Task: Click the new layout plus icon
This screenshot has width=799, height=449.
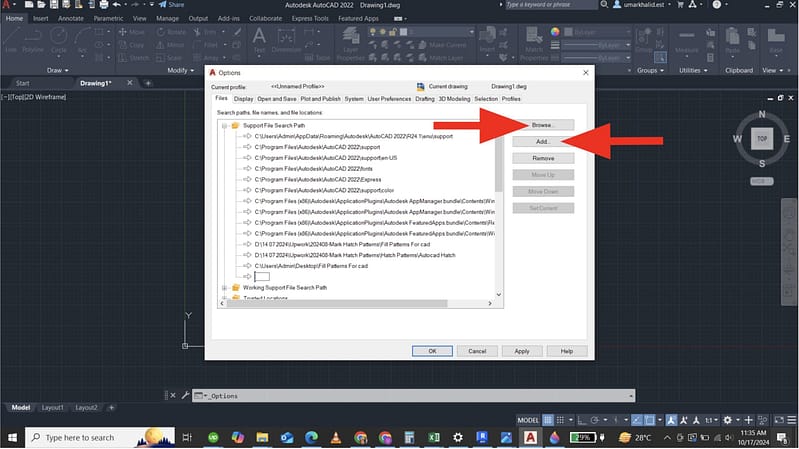Action: coord(110,408)
